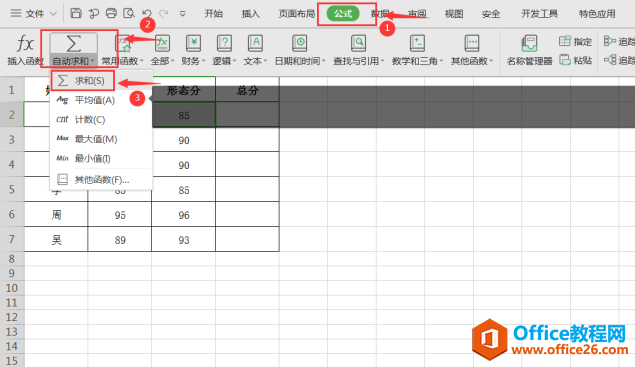Choose 最大值(M) from the dropdown menu

click(x=101, y=139)
